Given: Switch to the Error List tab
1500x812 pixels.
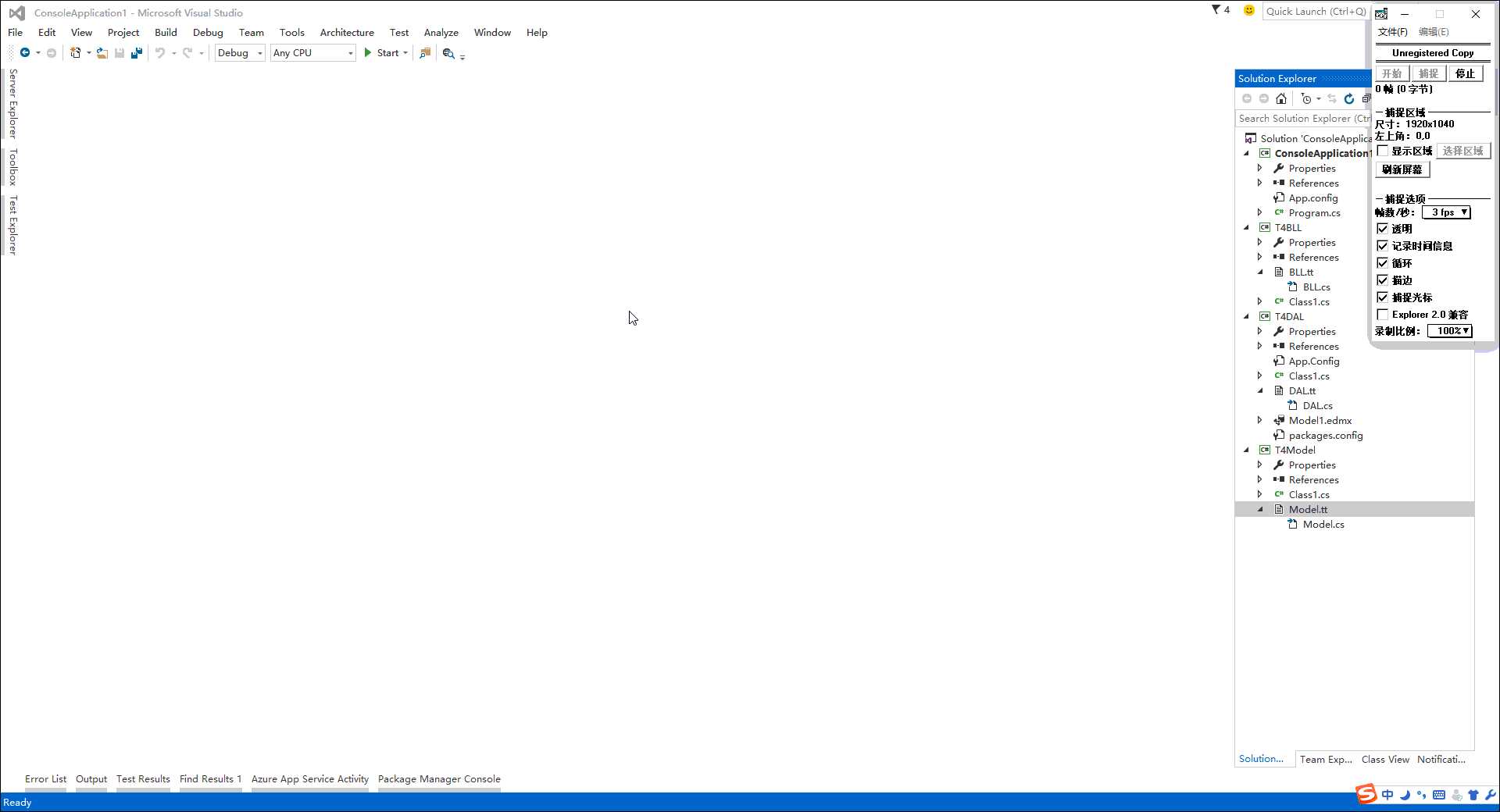Looking at the screenshot, I should [x=45, y=779].
